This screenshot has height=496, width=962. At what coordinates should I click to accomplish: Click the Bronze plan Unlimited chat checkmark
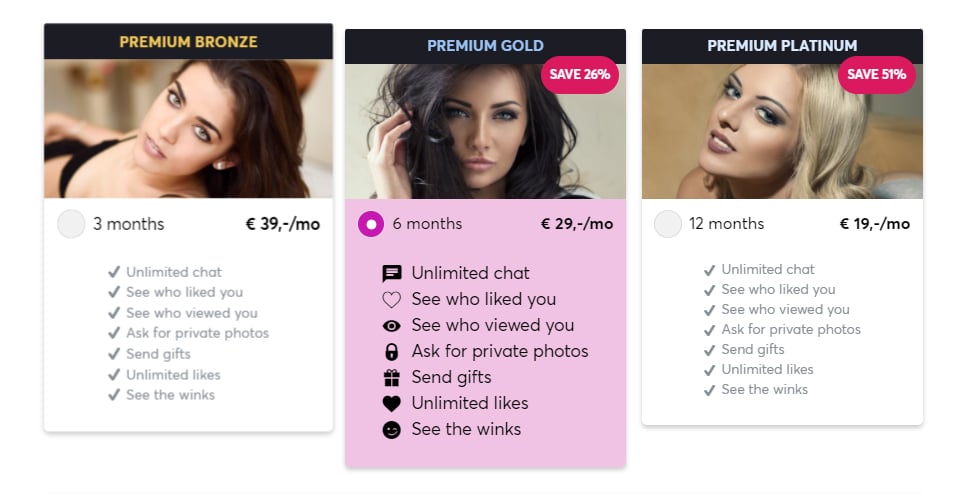coord(114,272)
